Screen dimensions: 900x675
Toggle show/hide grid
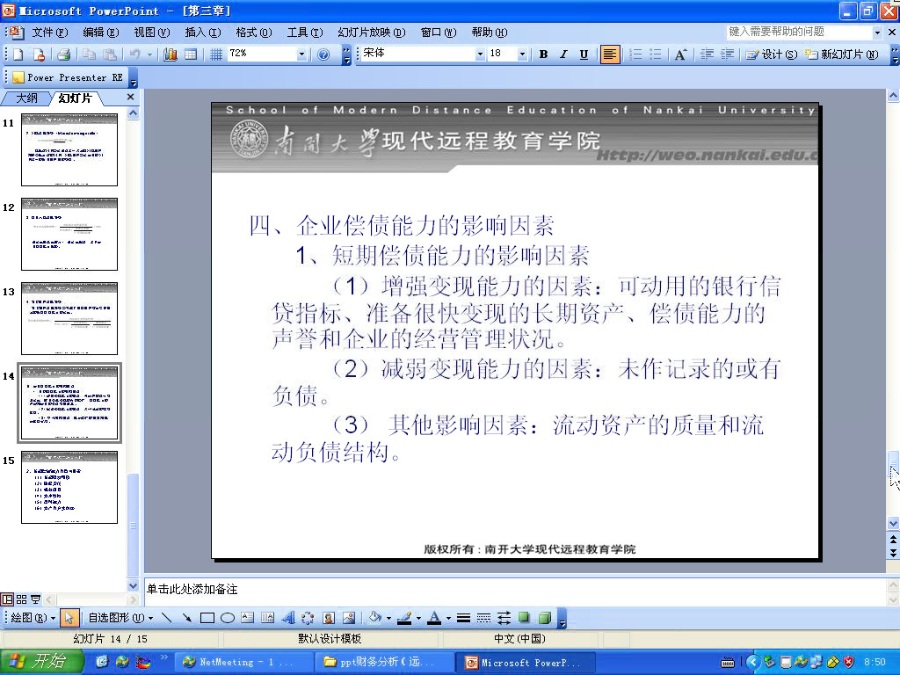point(216,55)
